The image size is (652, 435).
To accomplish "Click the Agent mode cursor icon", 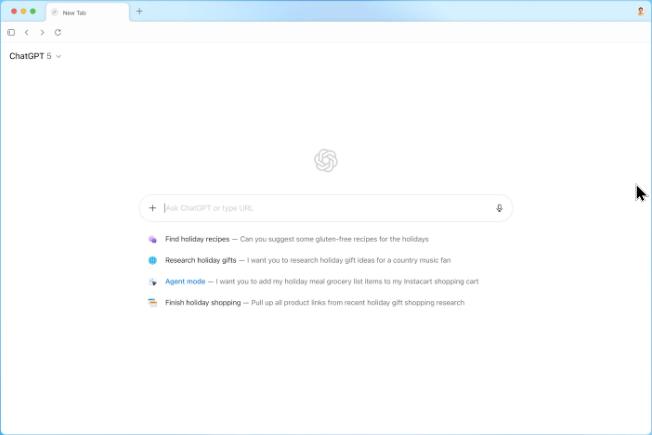I will point(153,282).
